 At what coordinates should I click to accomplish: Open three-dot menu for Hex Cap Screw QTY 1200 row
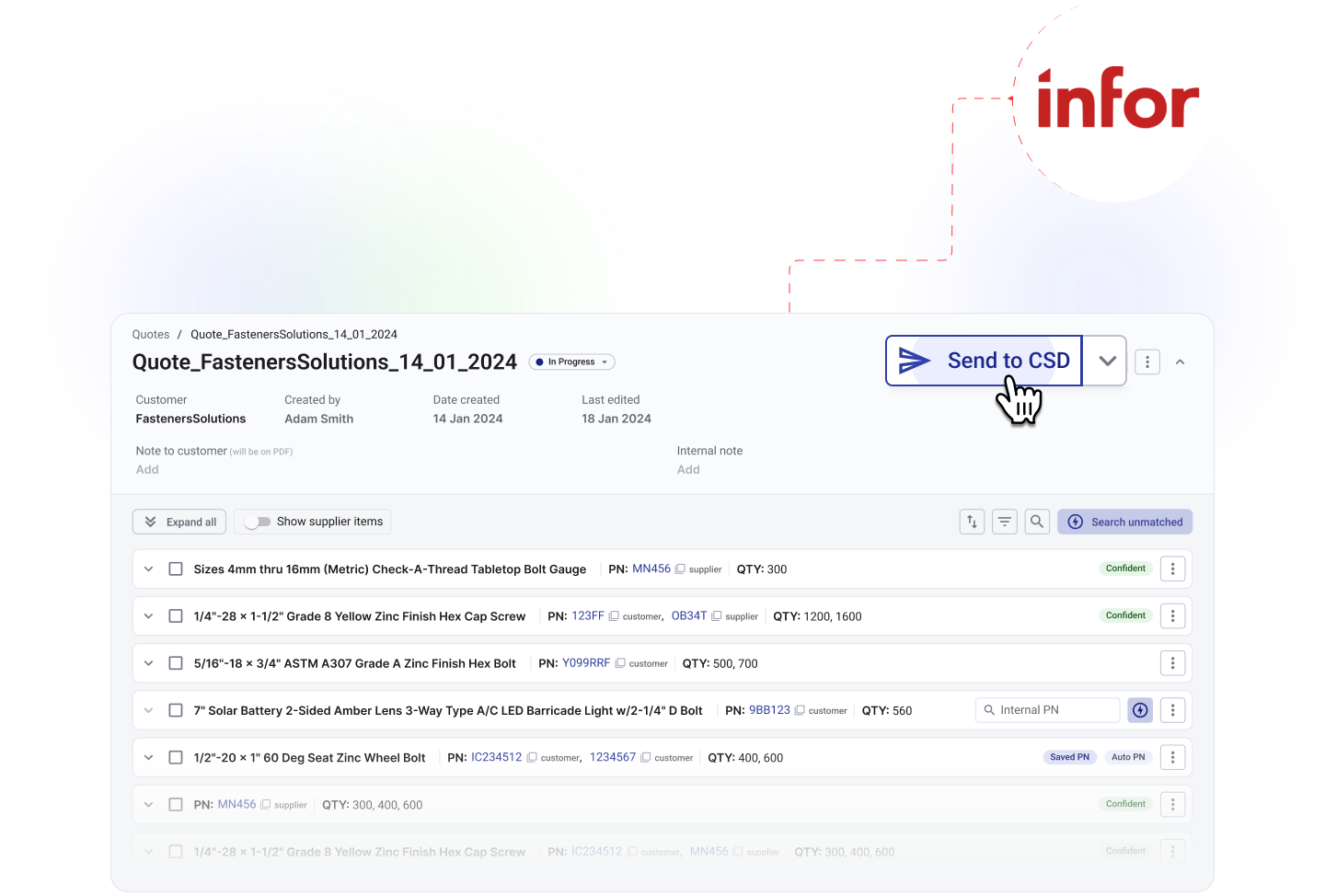[x=1172, y=616]
